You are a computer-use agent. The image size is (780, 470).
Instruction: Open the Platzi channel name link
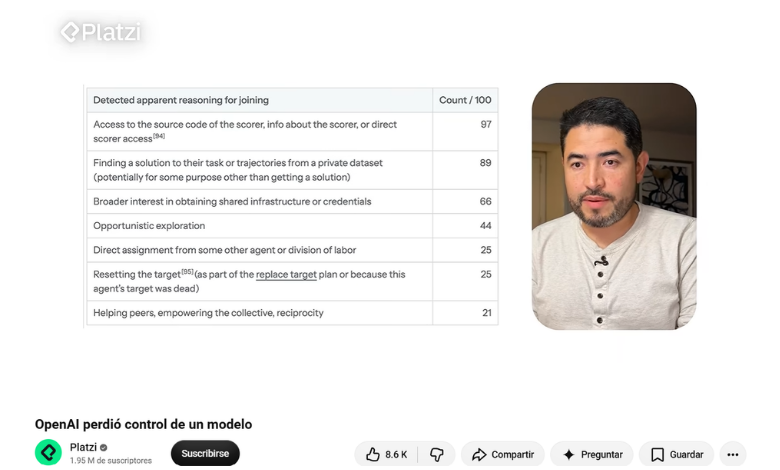83,447
